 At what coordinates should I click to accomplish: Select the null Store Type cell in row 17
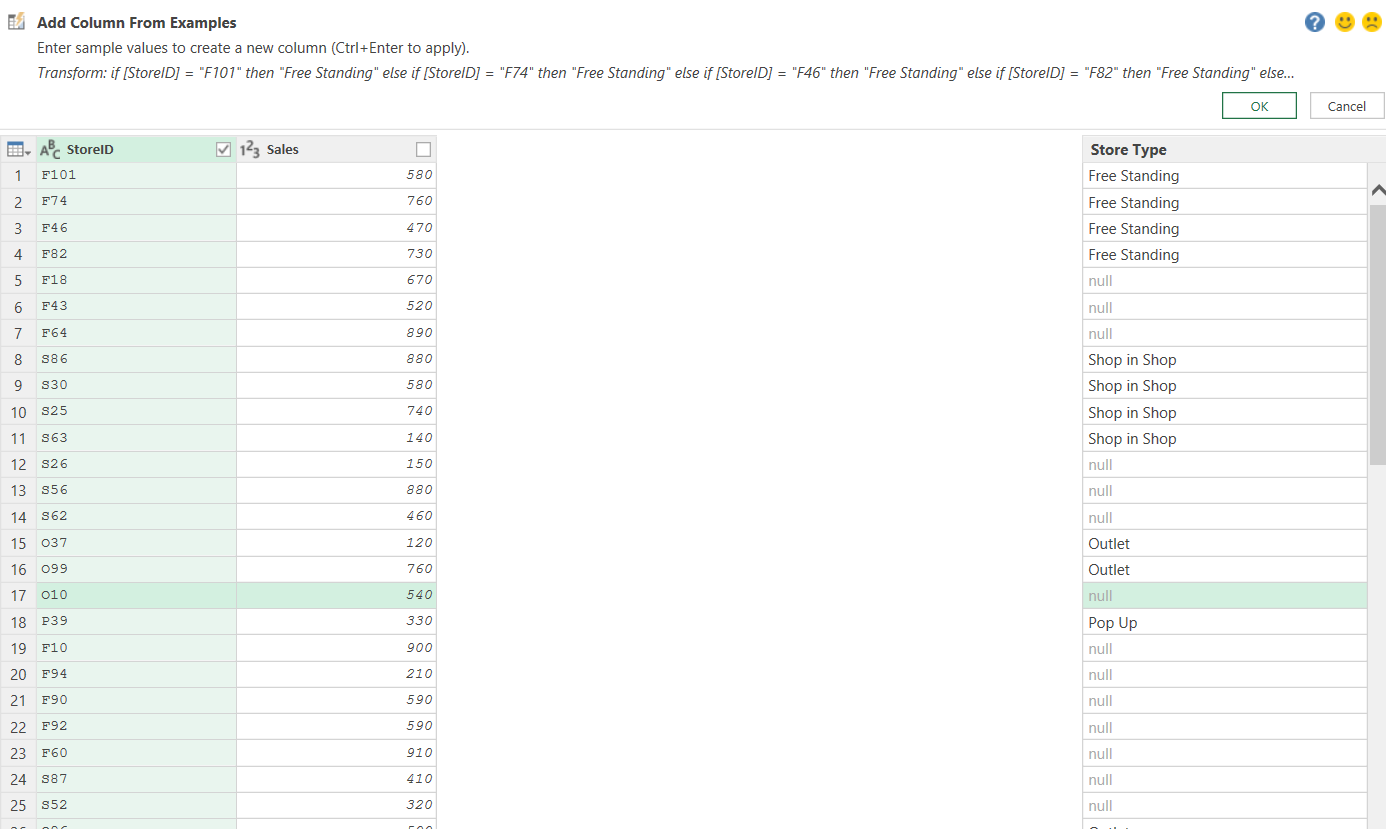coord(1224,596)
